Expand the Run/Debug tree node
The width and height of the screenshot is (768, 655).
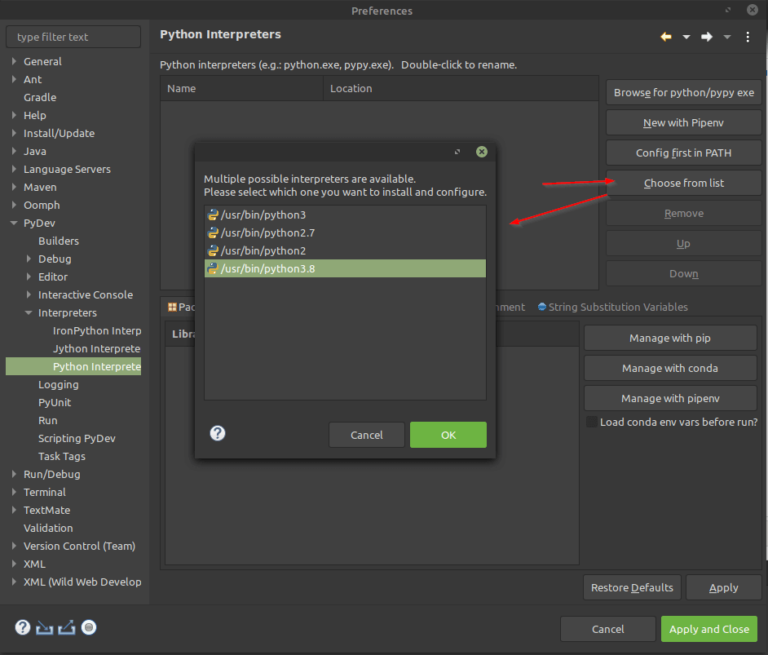(x=14, y=474)
